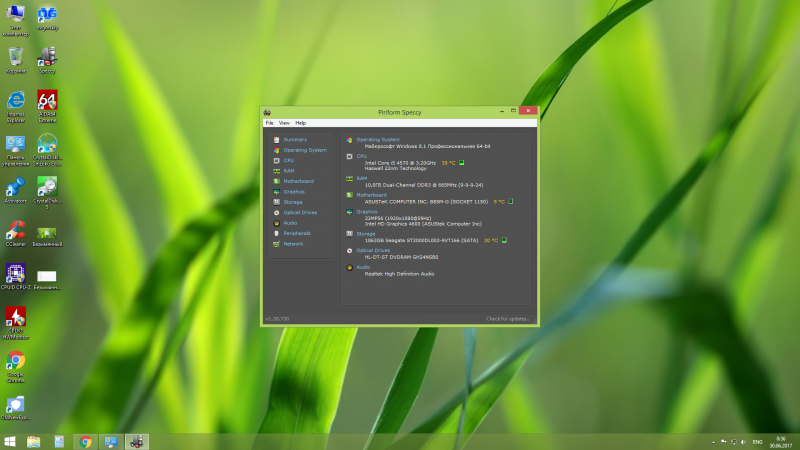This screenshot has width=800, height=450.
Task: Select Network in the Speccy sidebar
Action: click(293, 243)
